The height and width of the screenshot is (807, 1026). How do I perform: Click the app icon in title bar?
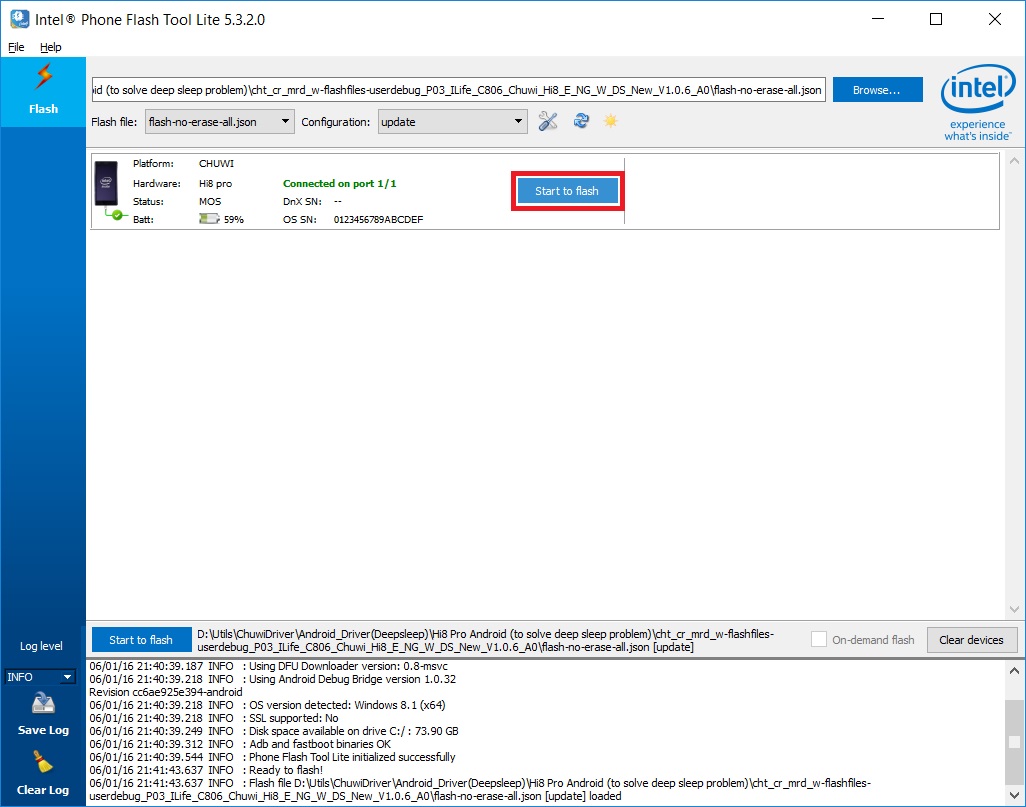pyautogui.click(x=20, y=19)
